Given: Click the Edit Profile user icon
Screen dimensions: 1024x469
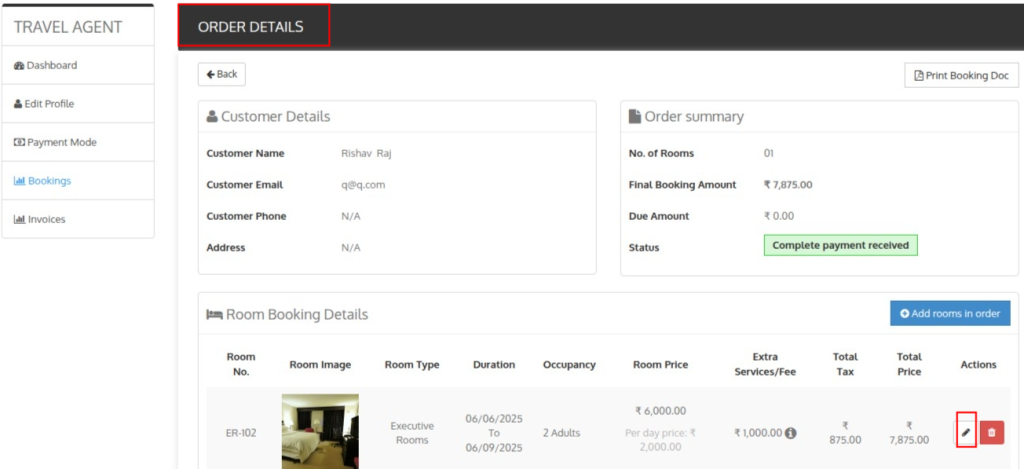Looking at the screenshot, I should [x=18, y=104].
